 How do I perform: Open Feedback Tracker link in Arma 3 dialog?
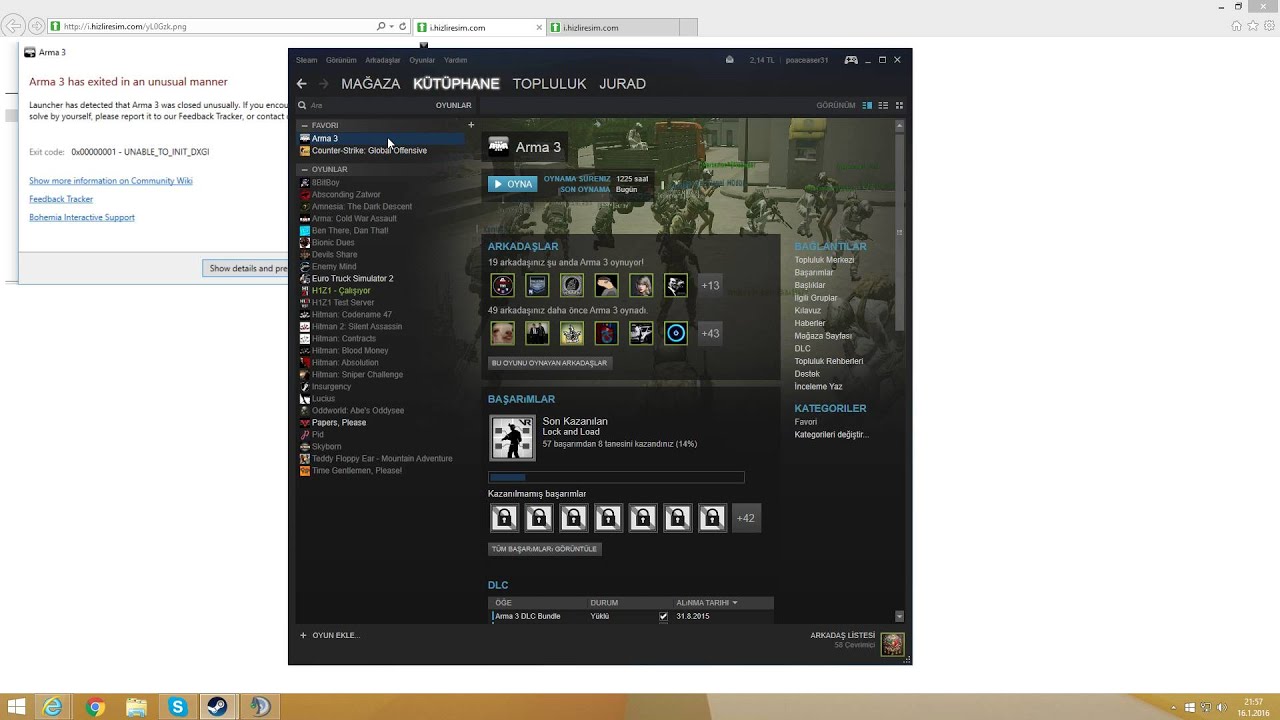61,199
